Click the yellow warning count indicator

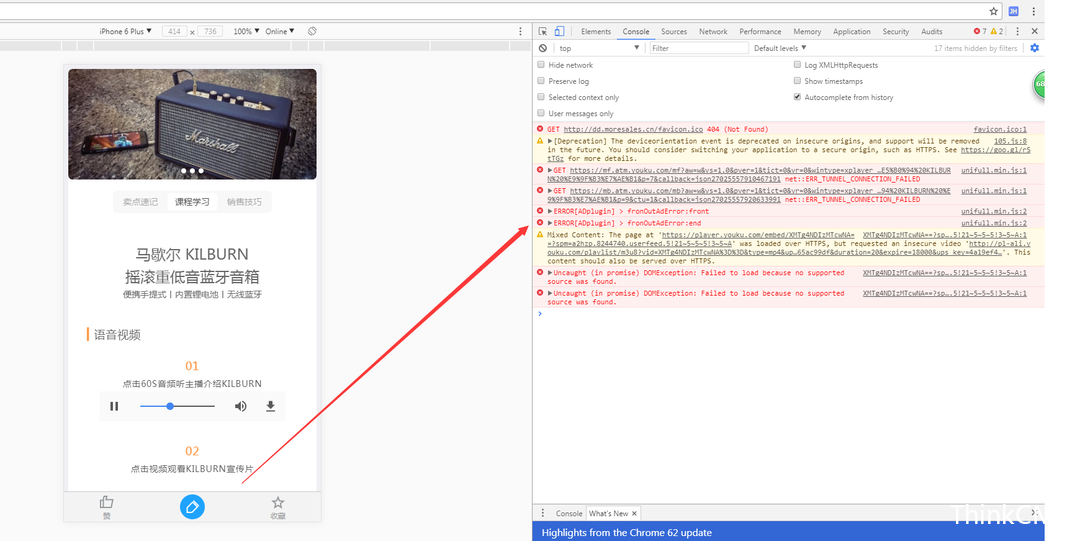point(996,31)
